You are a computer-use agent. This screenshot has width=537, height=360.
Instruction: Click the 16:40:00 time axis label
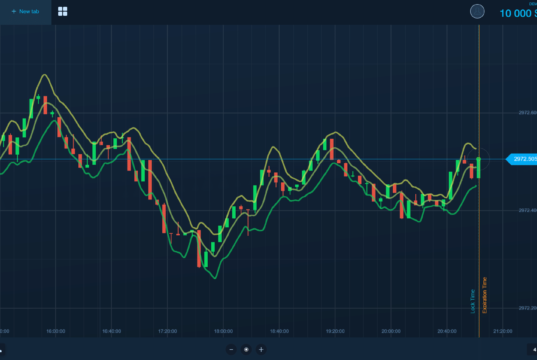tap(112, 331)
